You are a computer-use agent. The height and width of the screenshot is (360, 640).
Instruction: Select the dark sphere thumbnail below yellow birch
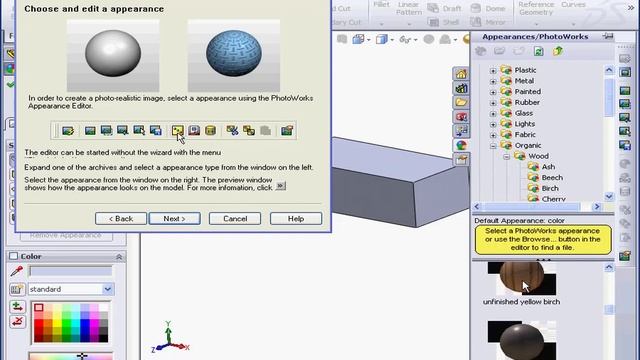522,340
